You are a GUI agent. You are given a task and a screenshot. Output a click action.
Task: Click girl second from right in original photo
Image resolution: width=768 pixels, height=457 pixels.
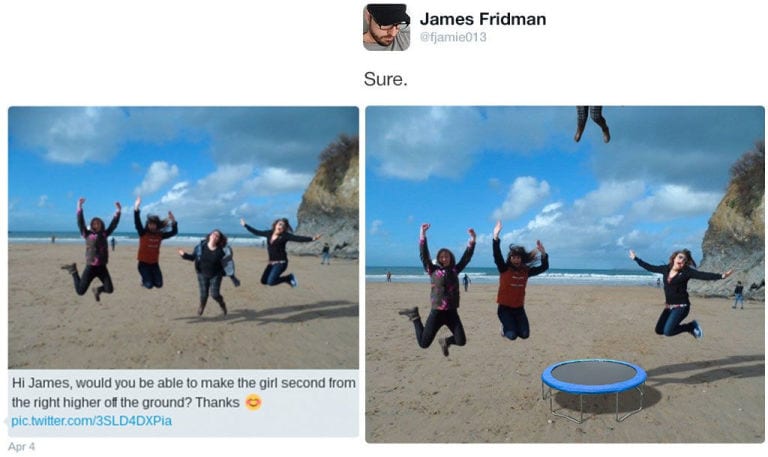point(210,272)
